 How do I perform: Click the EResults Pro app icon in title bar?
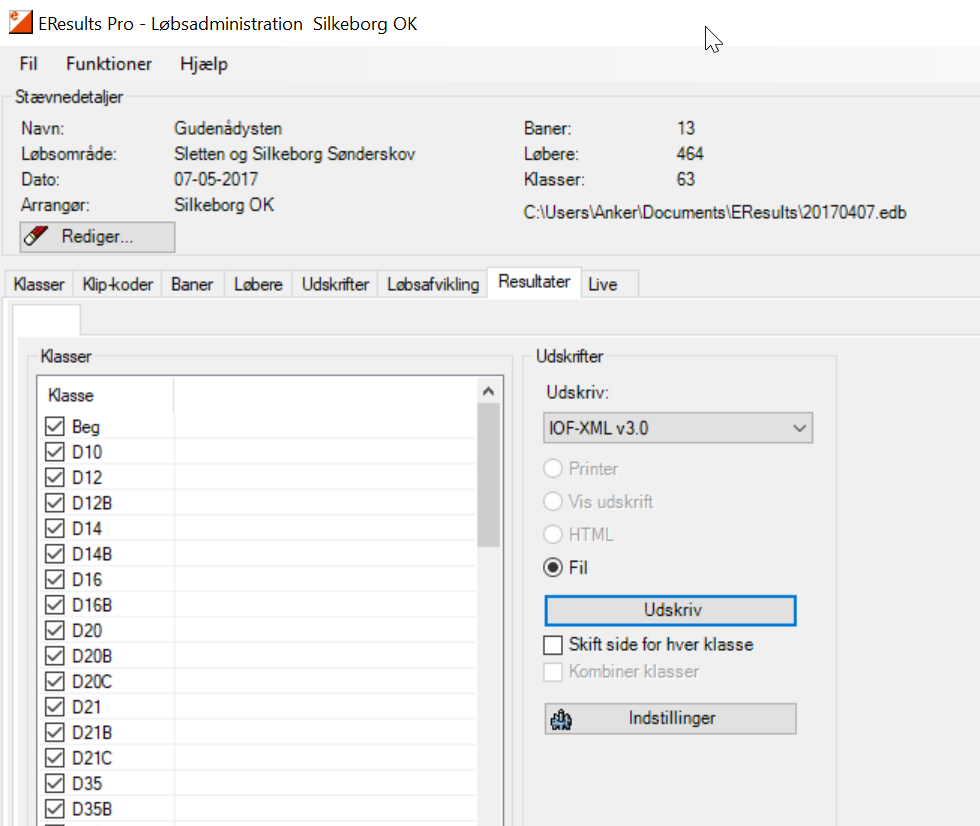coord(20,23)
